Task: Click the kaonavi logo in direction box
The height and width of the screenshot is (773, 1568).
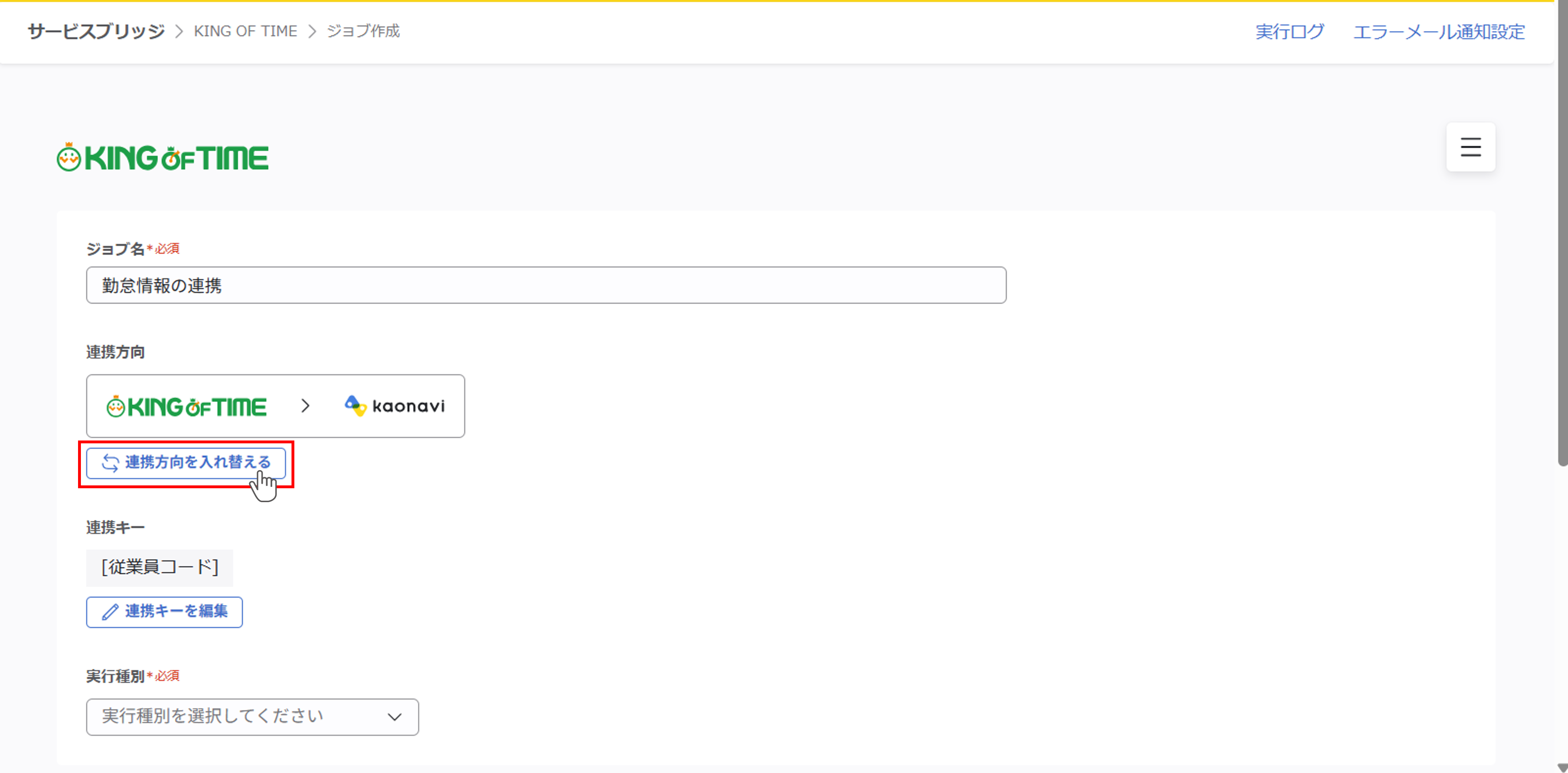Action: pyautogui.click(x=394, y=406)
